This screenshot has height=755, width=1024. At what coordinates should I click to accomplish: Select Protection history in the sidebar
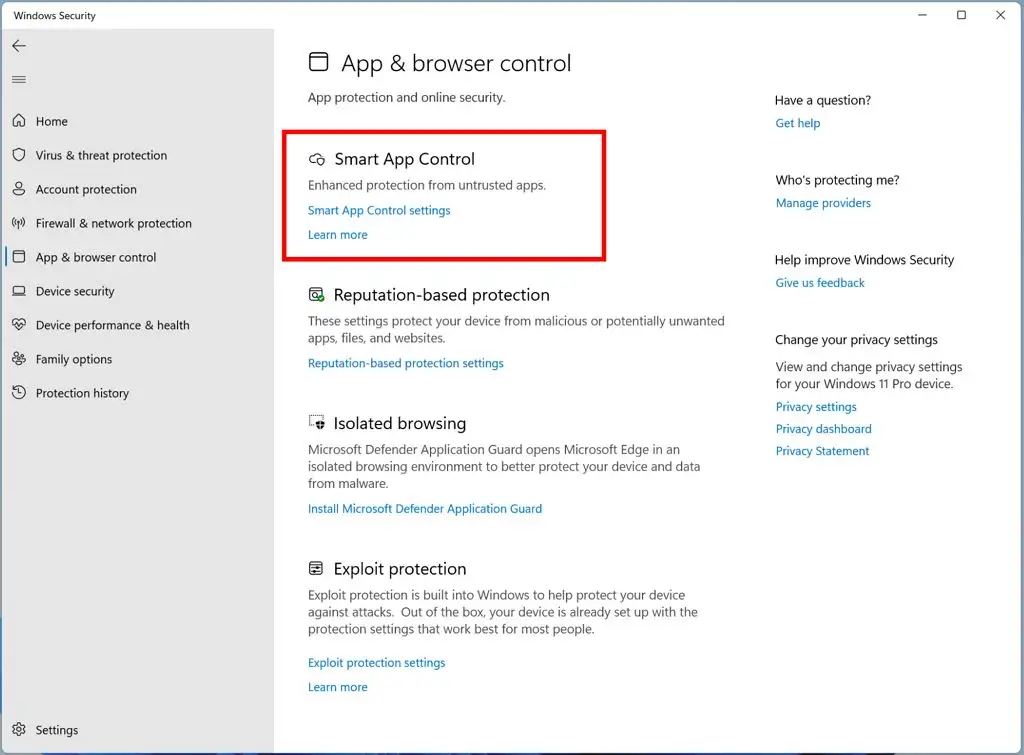coord(82,393)
